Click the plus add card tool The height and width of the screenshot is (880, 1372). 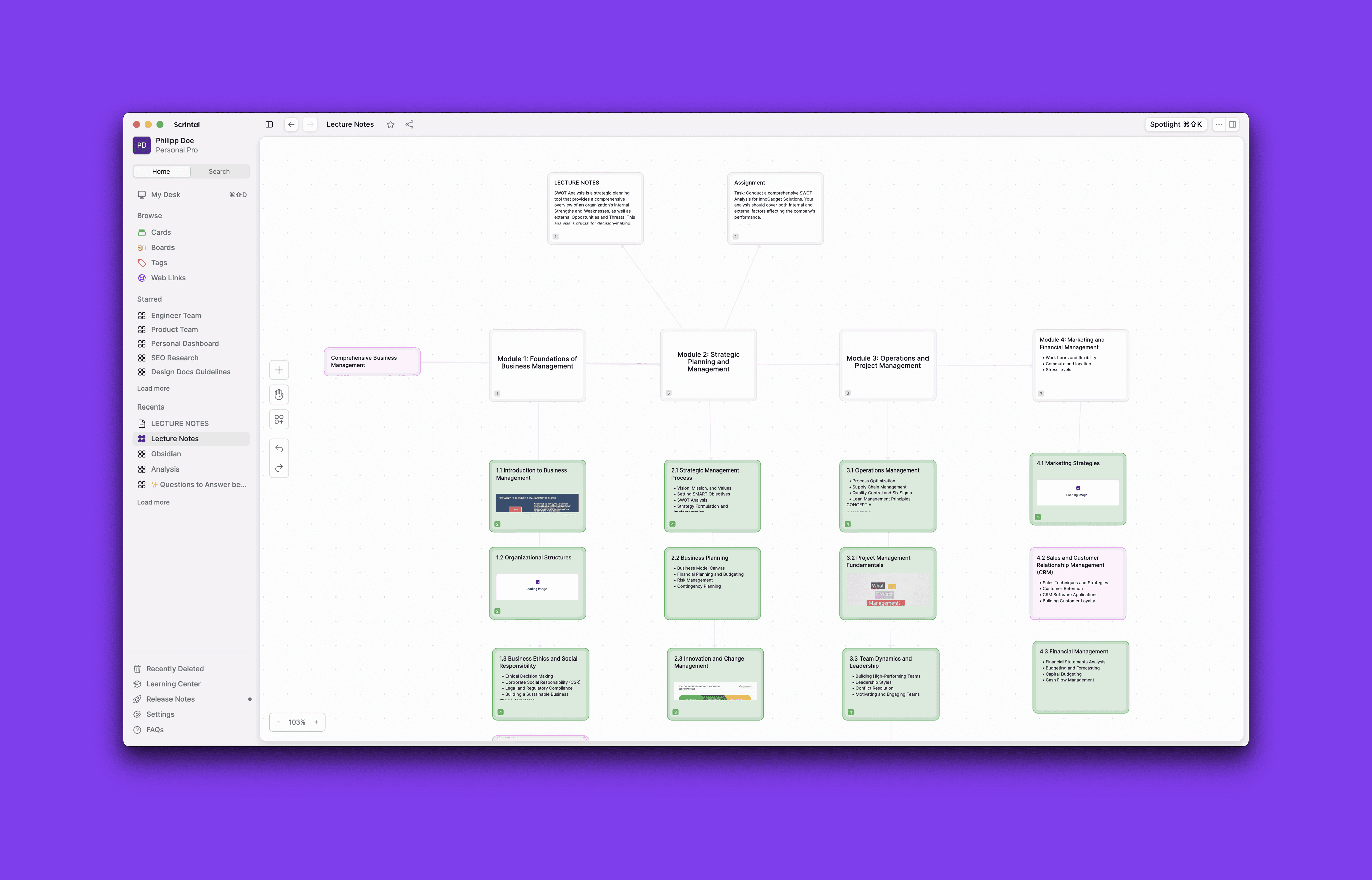click(x=279, y=370)
